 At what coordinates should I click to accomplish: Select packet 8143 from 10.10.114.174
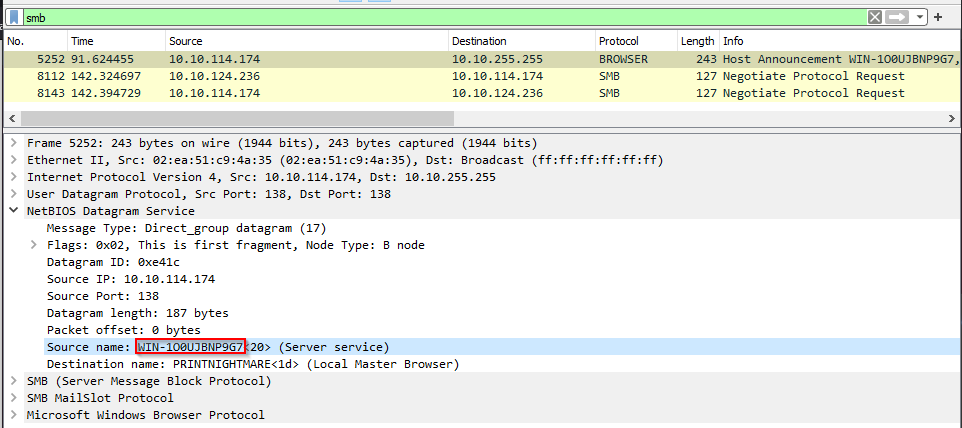point(481,93)
